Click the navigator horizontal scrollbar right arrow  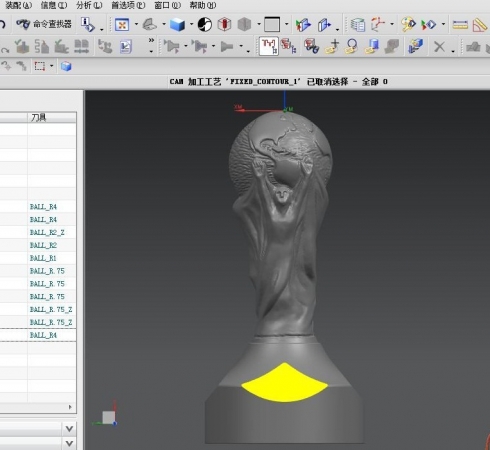[70, 407]
